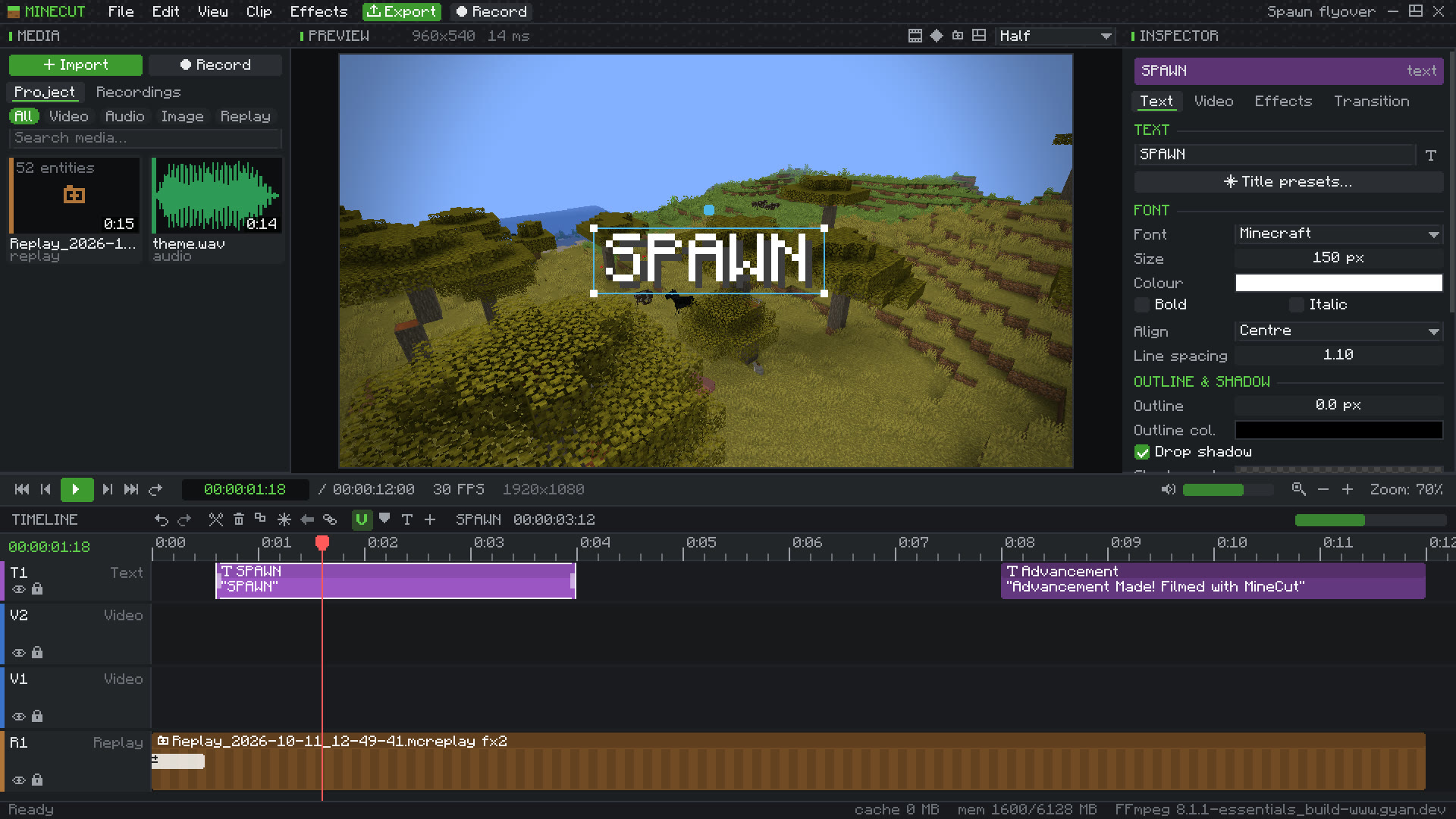Enable the Italic checkbox

tap(1297, 305)
